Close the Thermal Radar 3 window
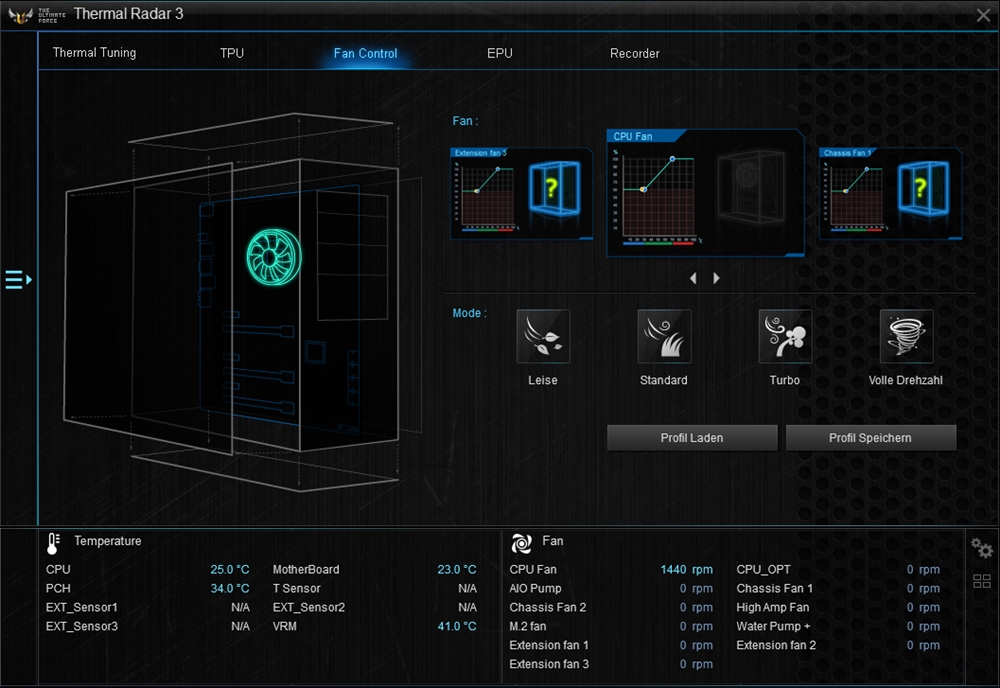The height and width of the screenshot is (688, 1000). [983, 15]
